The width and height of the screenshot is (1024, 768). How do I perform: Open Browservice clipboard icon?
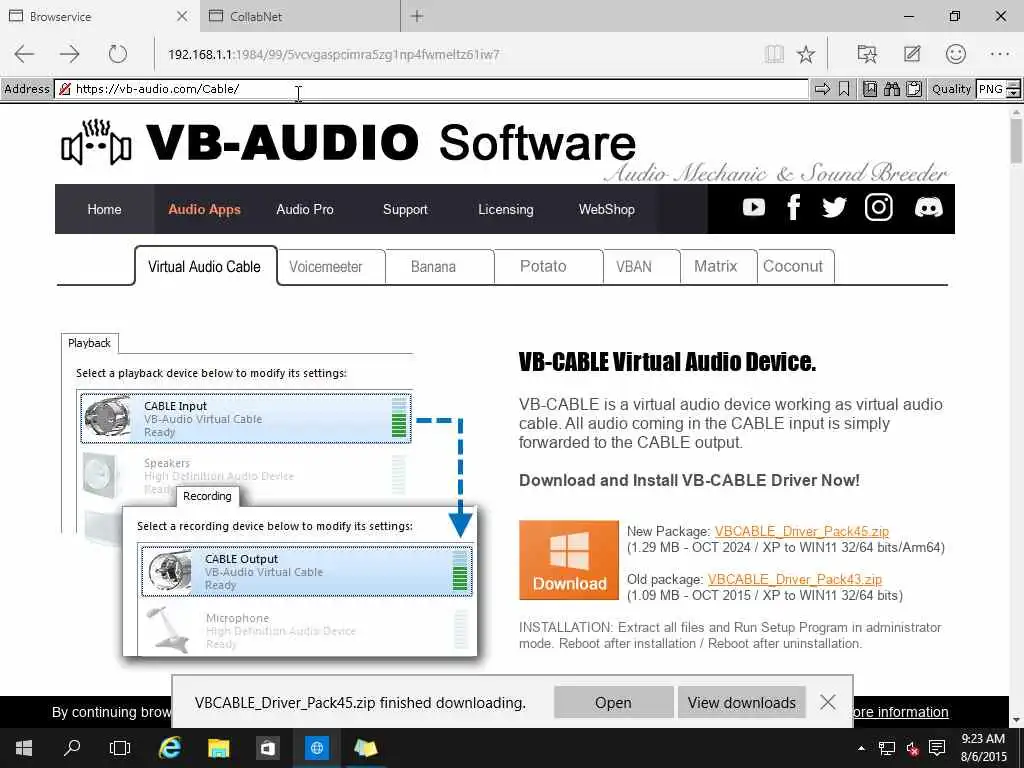click(914, 89)
